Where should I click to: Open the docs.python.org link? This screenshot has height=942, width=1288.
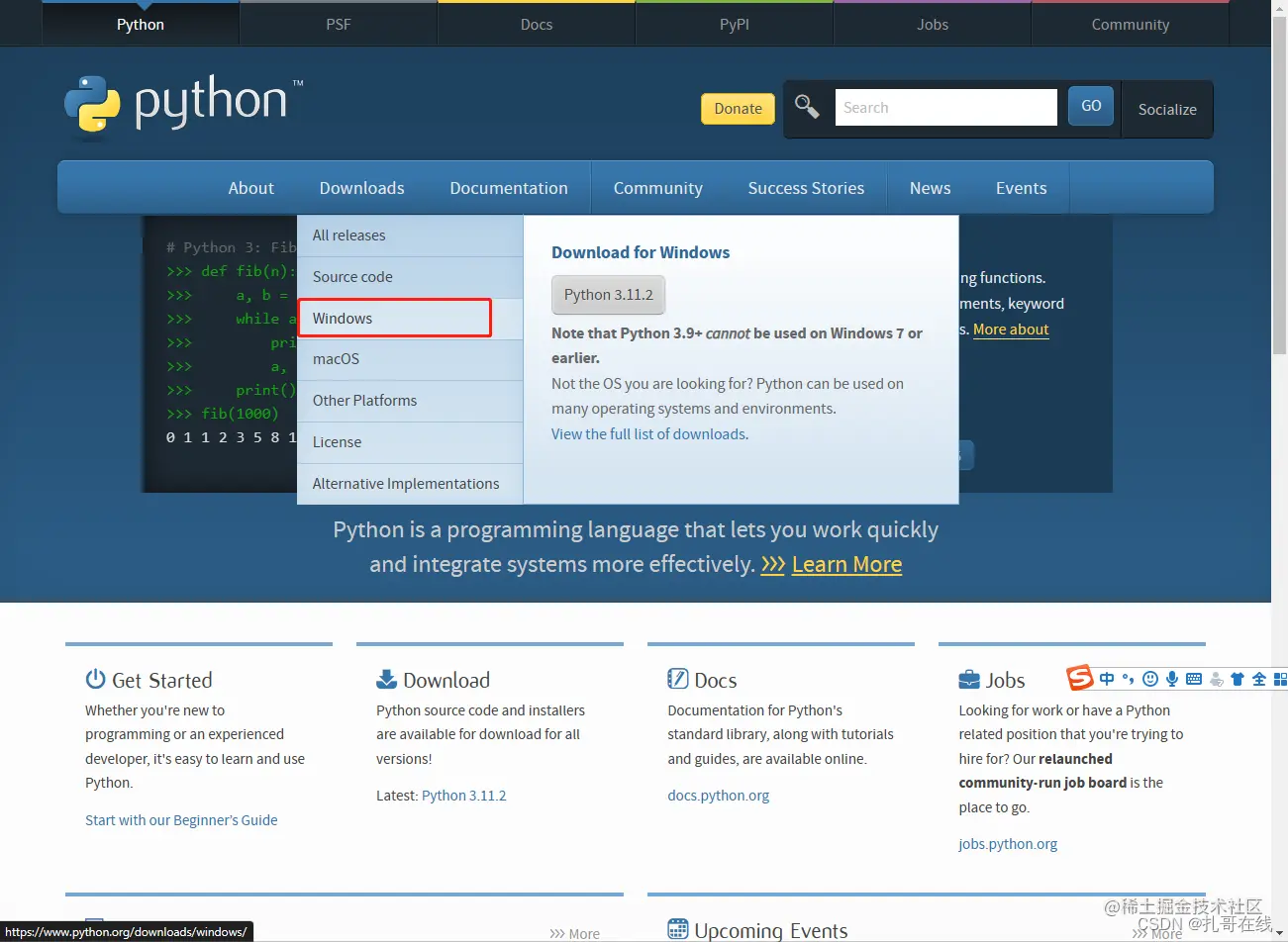point(719,796)
